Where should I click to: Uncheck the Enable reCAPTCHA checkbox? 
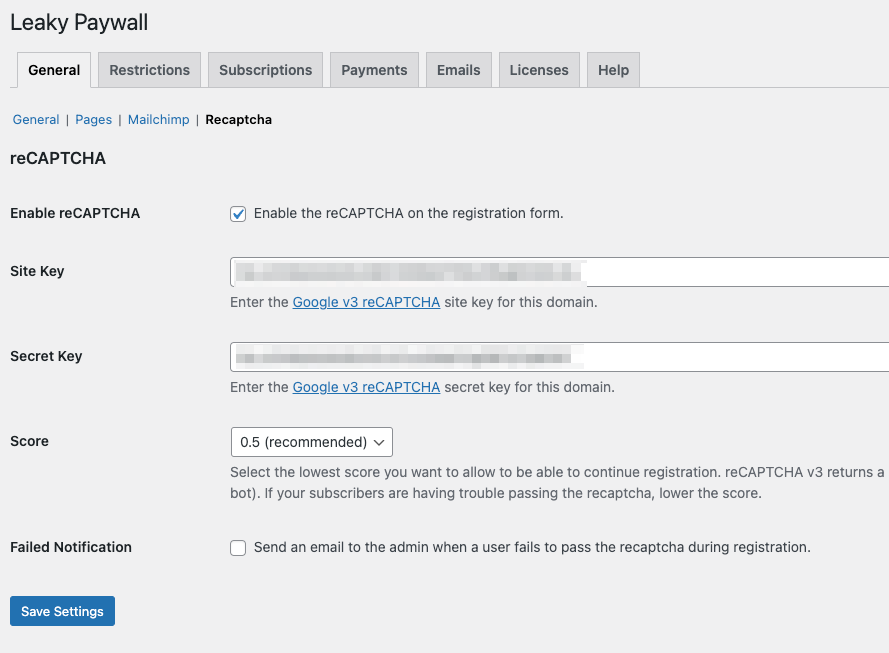click(238, 214)
